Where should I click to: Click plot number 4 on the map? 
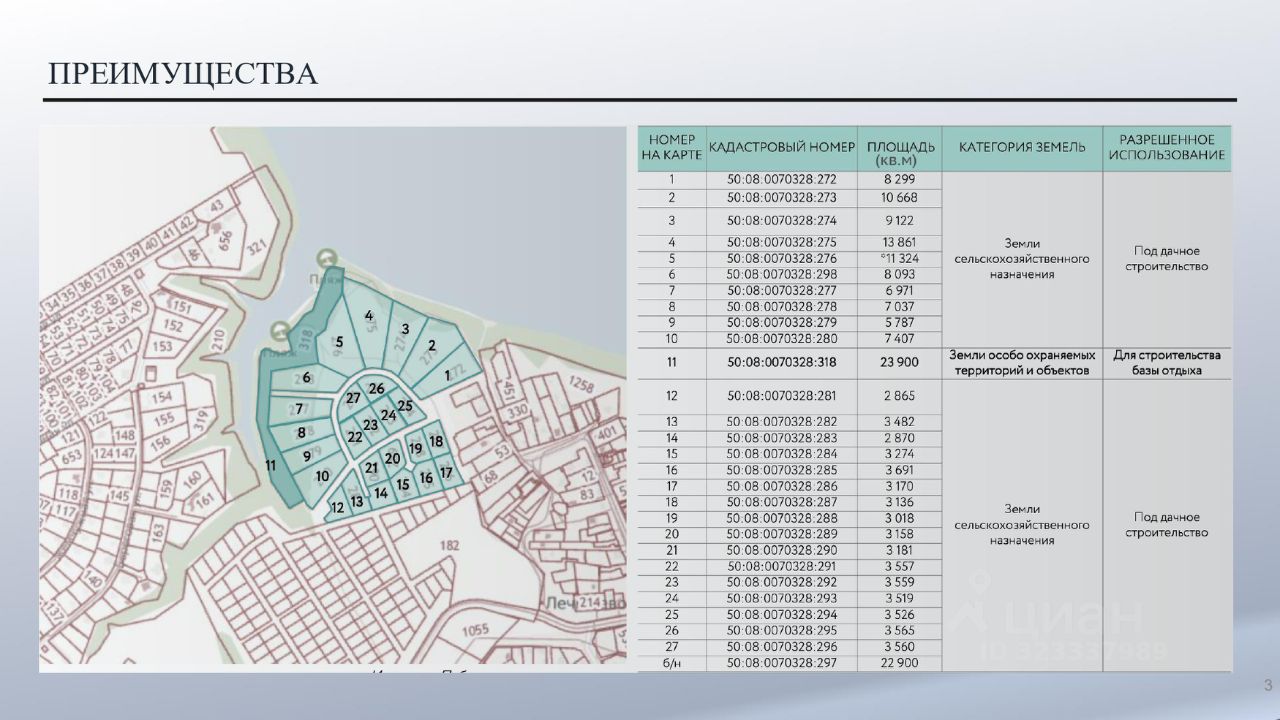coord(369,316)
